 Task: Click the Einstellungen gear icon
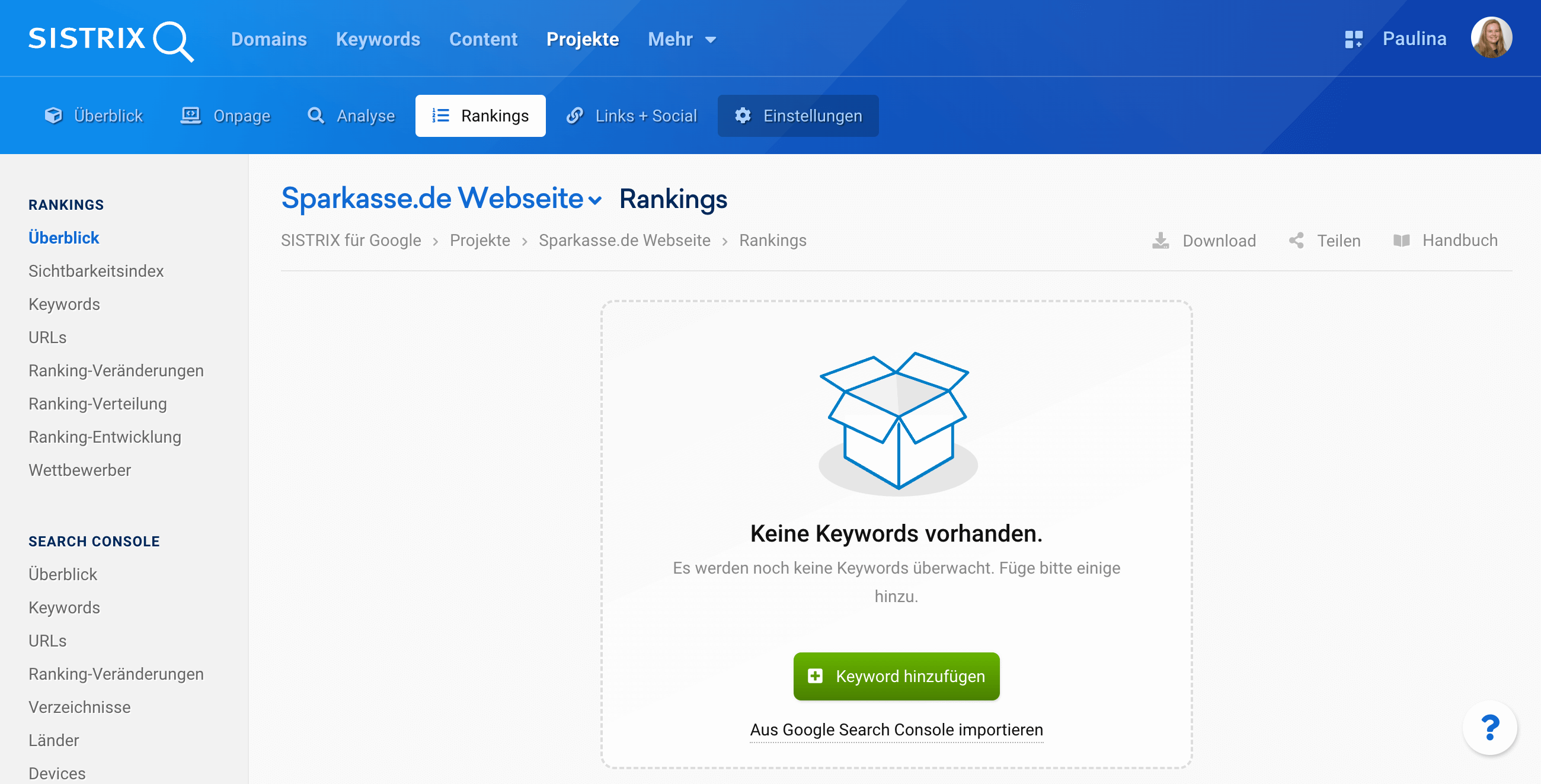click(x=743, y=116)
